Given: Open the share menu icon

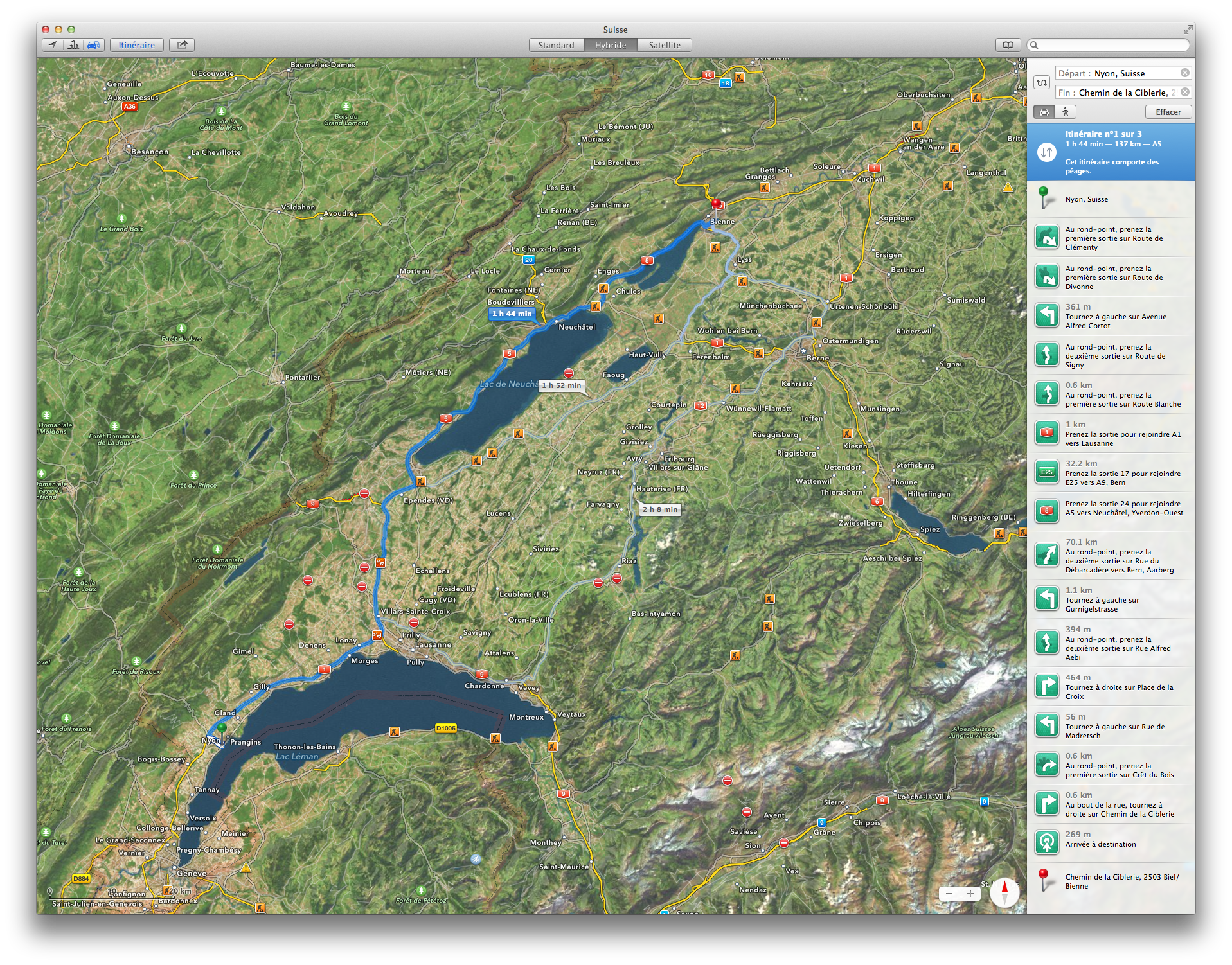Looking at the screenshot, I should pos(182,45).
